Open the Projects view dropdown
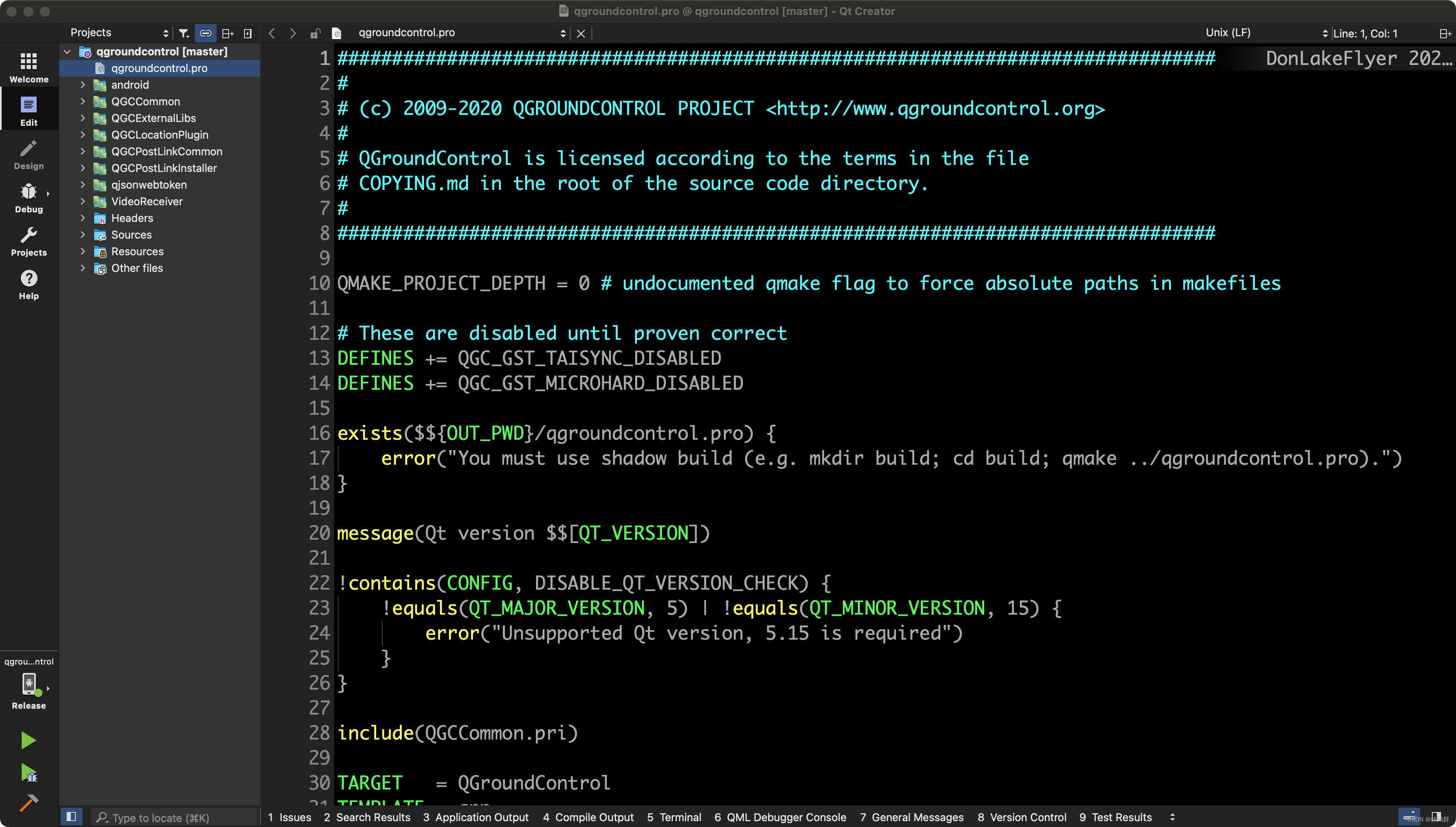The width and height of the screenshot is (1456, 827). [x=119, y=33]
